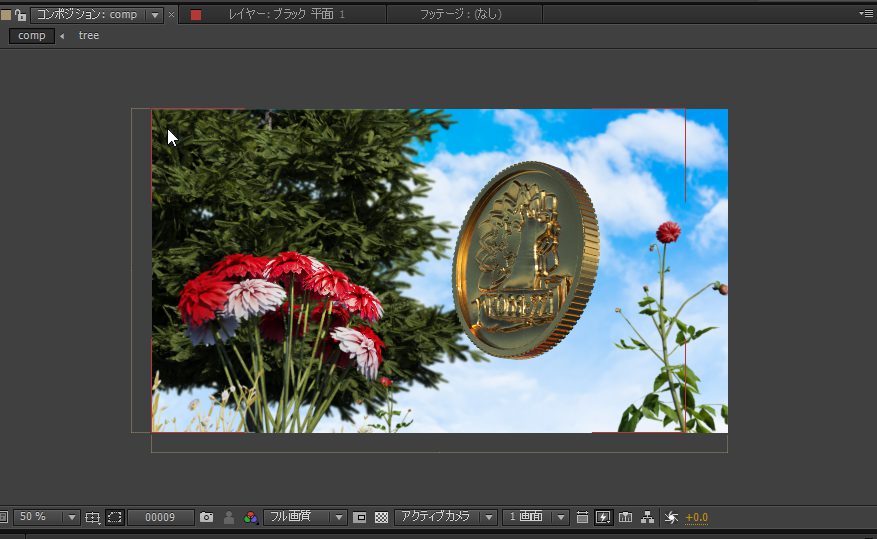Open the grid and guide options icon

pyautogui.click(x=92, y=517)
